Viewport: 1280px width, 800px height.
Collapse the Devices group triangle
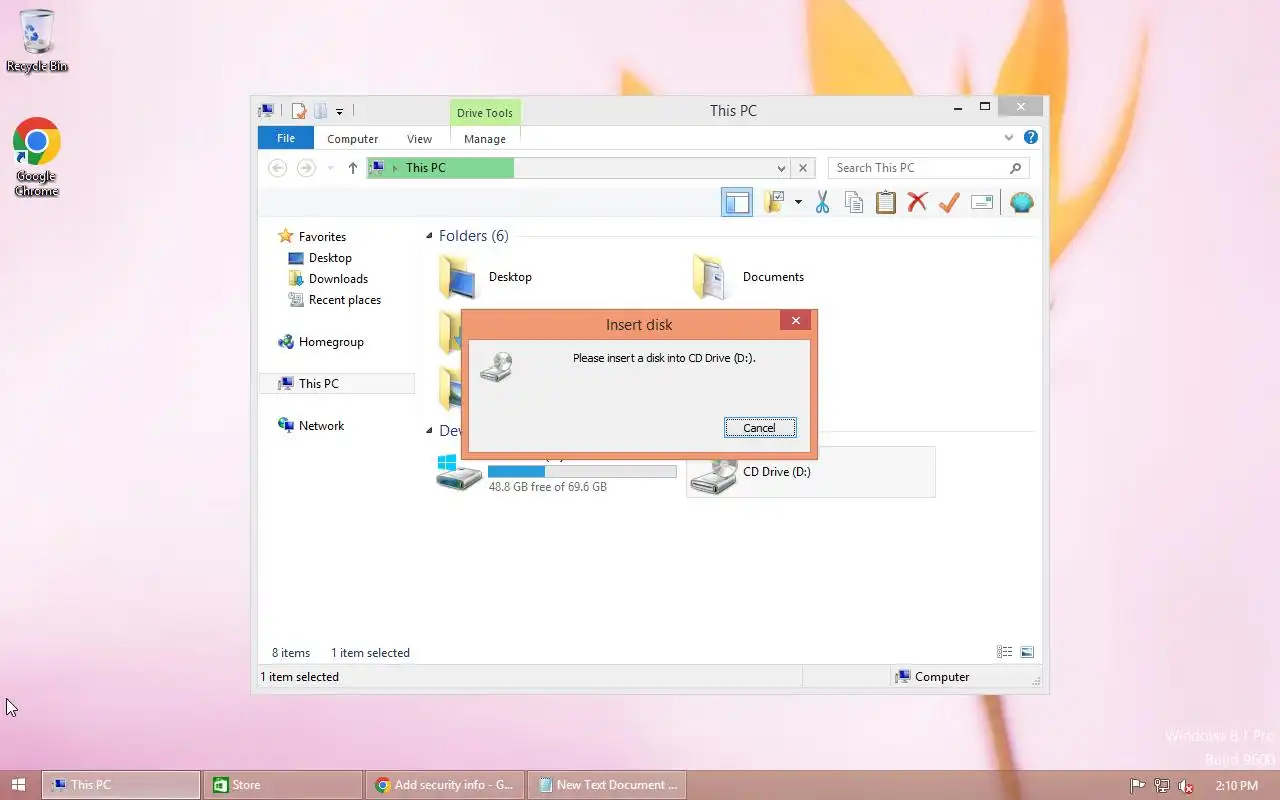[429, 431]
